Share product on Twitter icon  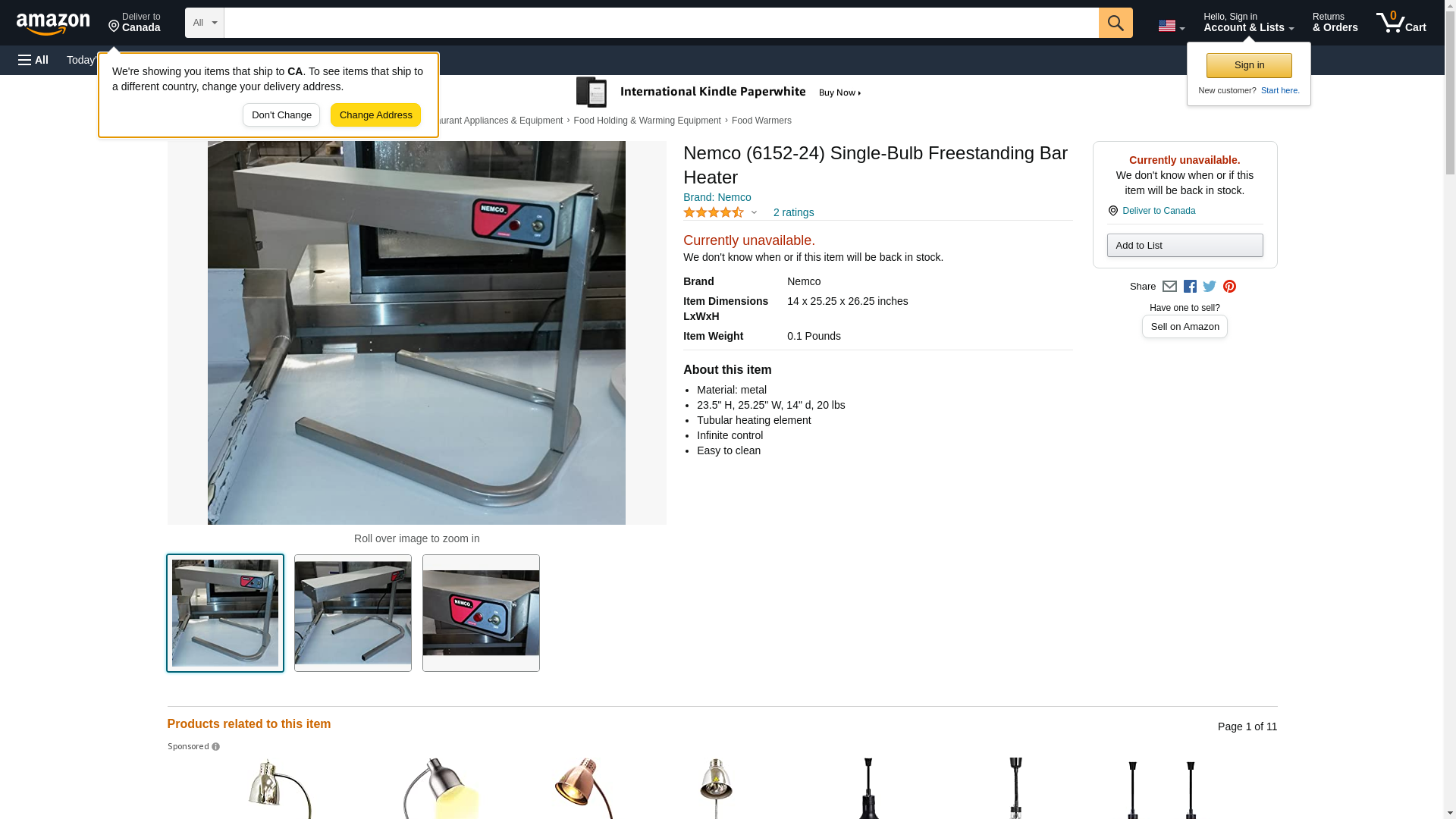coord(1210,287)
